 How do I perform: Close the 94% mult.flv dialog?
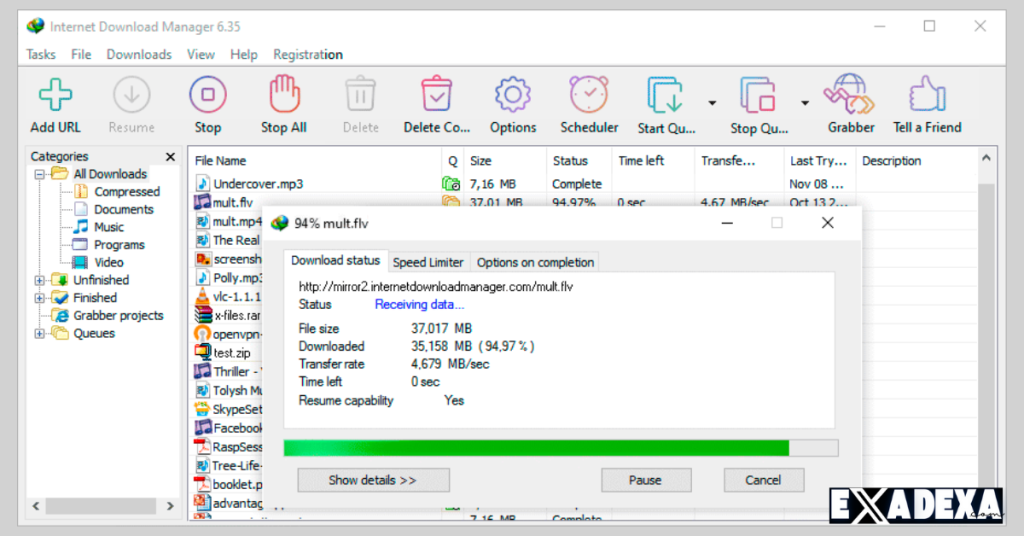point(827,223)
